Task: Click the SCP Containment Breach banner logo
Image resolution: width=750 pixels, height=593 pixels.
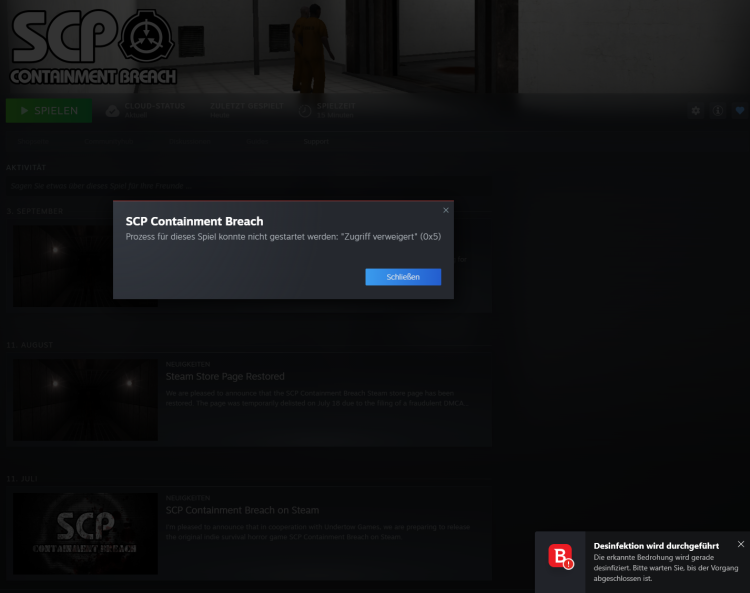Action: 93,47
